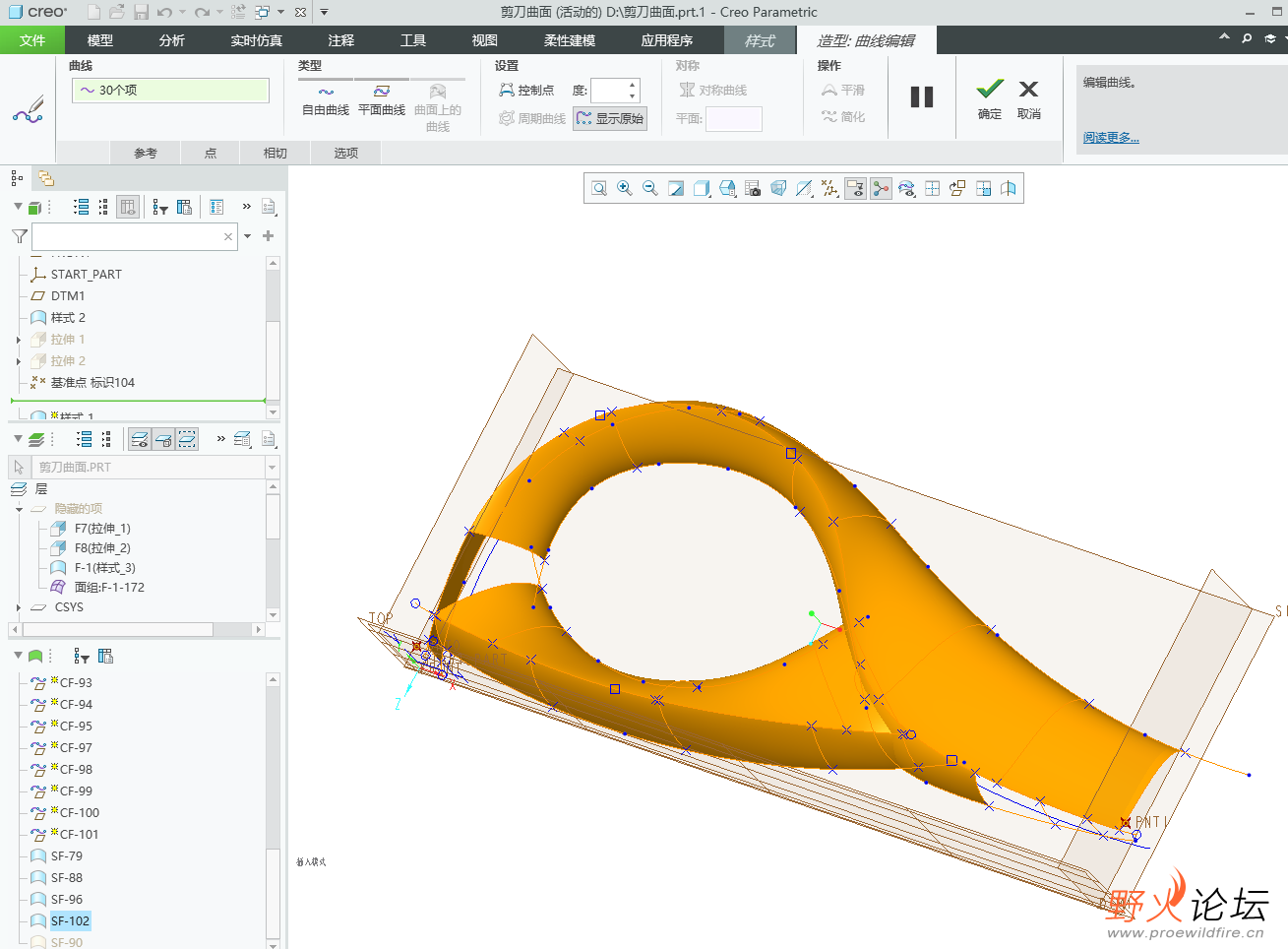Collapse the 隐藏的项 layer node
The height and width of the screenshot is (949, 1288).
[x=19, y=509]
